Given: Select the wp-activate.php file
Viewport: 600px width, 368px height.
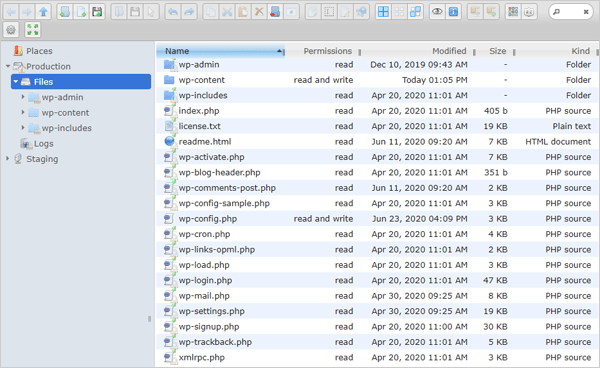Looking at the screenshot, I should (377, 157).
